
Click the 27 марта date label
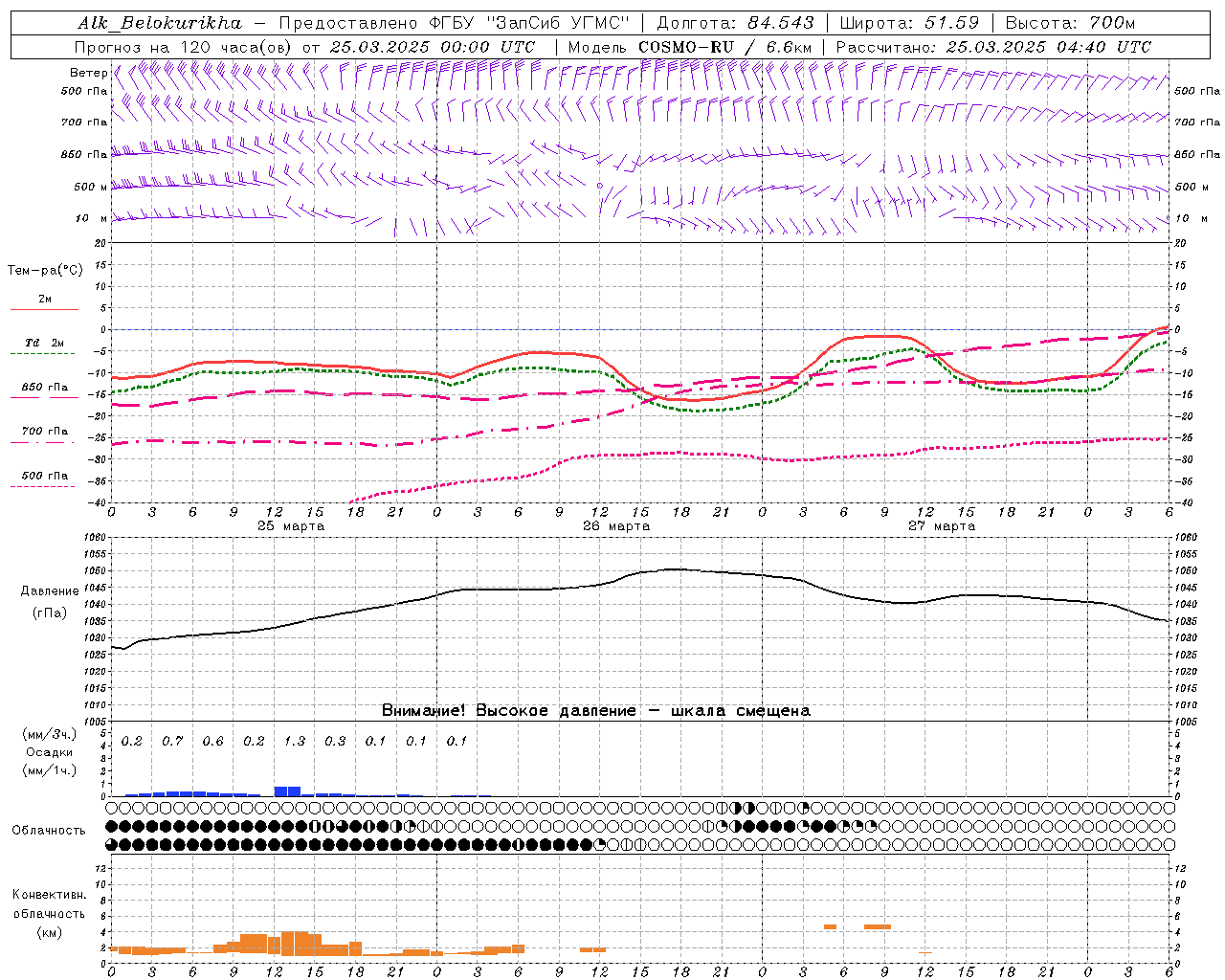tap(942, 526)
